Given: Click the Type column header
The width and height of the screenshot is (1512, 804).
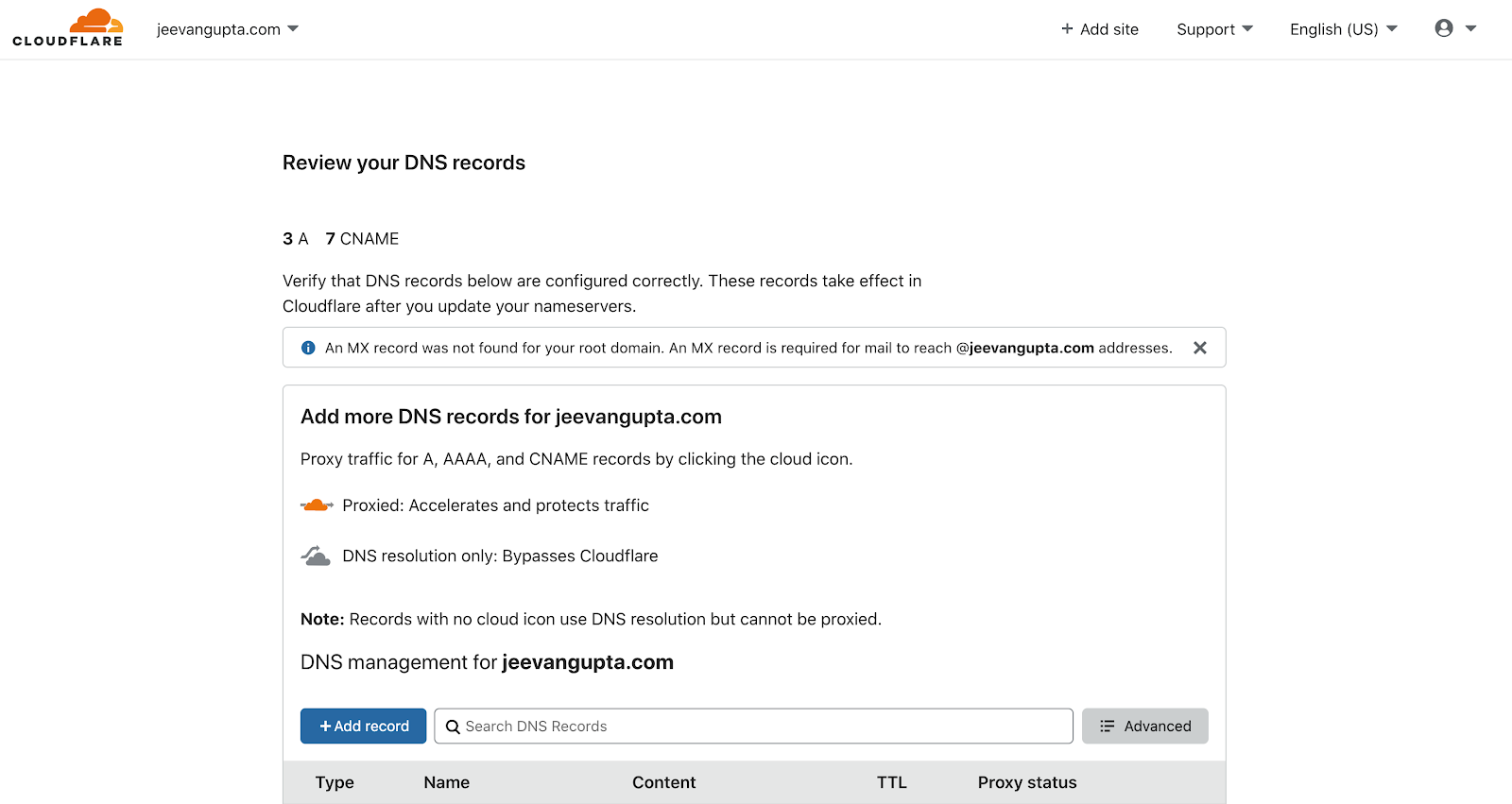Looking at the screenshot, I should pos(335,782).
